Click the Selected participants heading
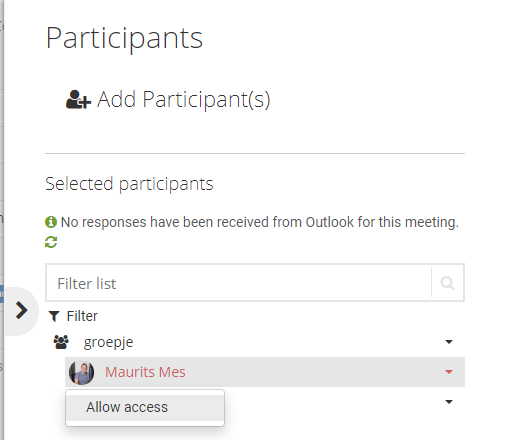 [129, 184]
